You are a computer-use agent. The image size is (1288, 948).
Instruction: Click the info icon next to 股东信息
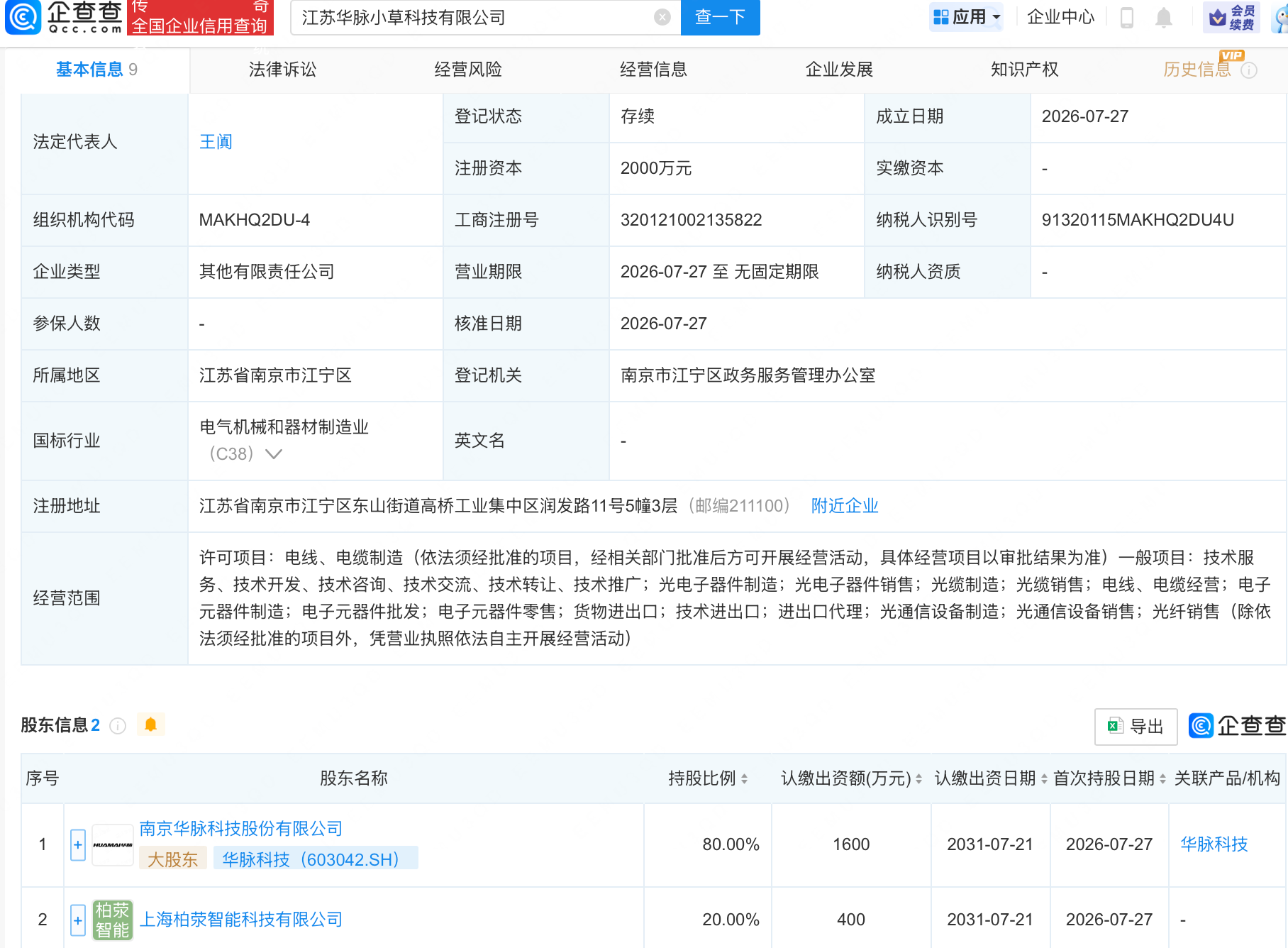[x=118, y=725]
